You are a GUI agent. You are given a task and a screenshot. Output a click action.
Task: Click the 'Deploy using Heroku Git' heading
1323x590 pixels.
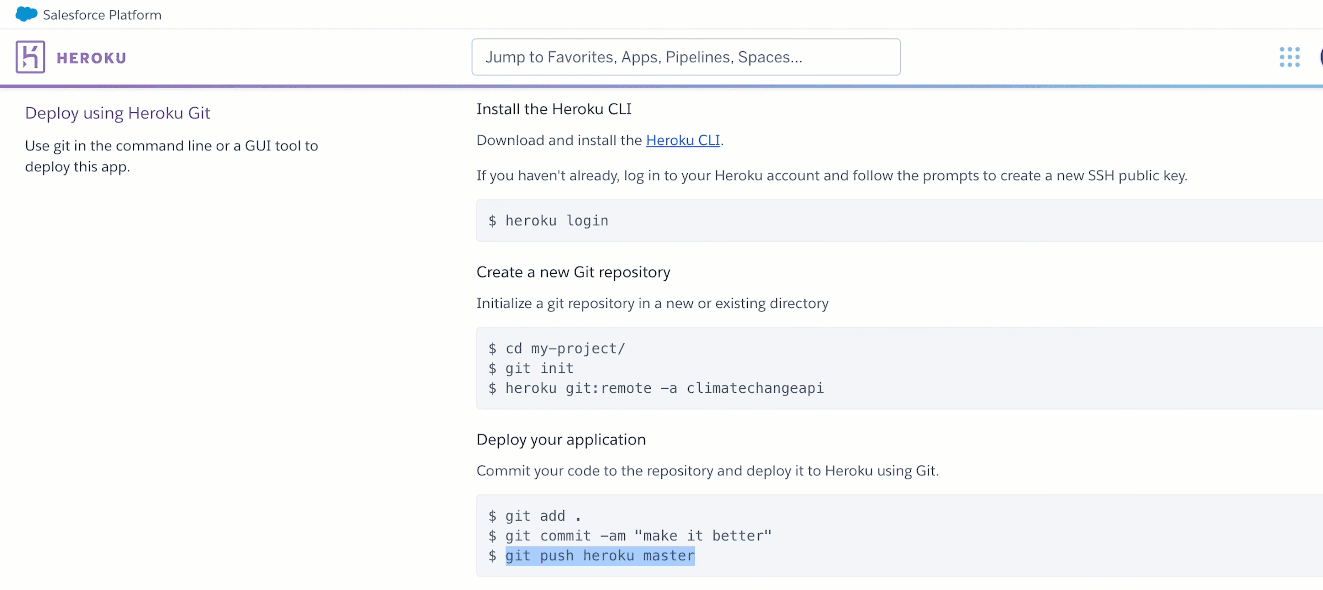point(118,113)
